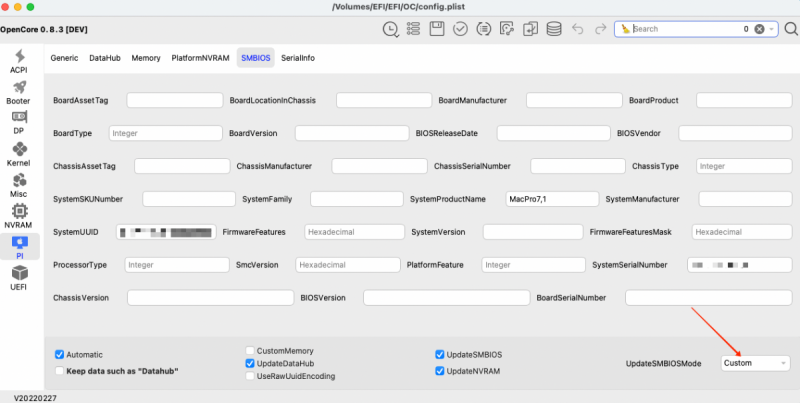This screenshot has height=403, width=800.
Task: Open the Misc sidebar section
Action: tap(19, 185)
